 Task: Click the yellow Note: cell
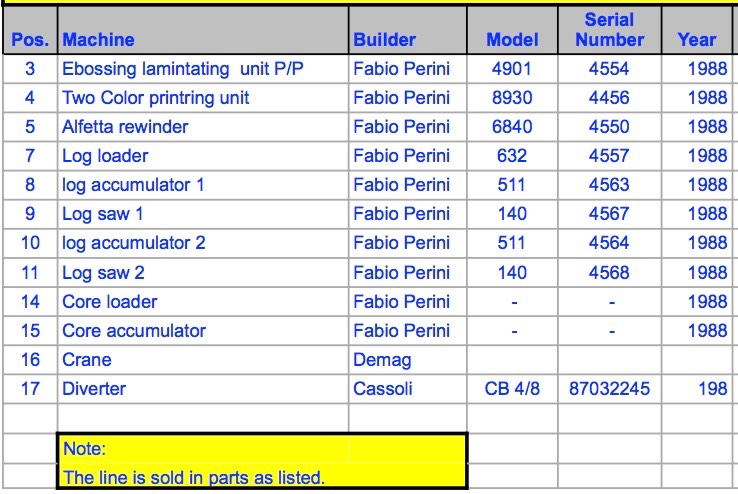[262, 448]
